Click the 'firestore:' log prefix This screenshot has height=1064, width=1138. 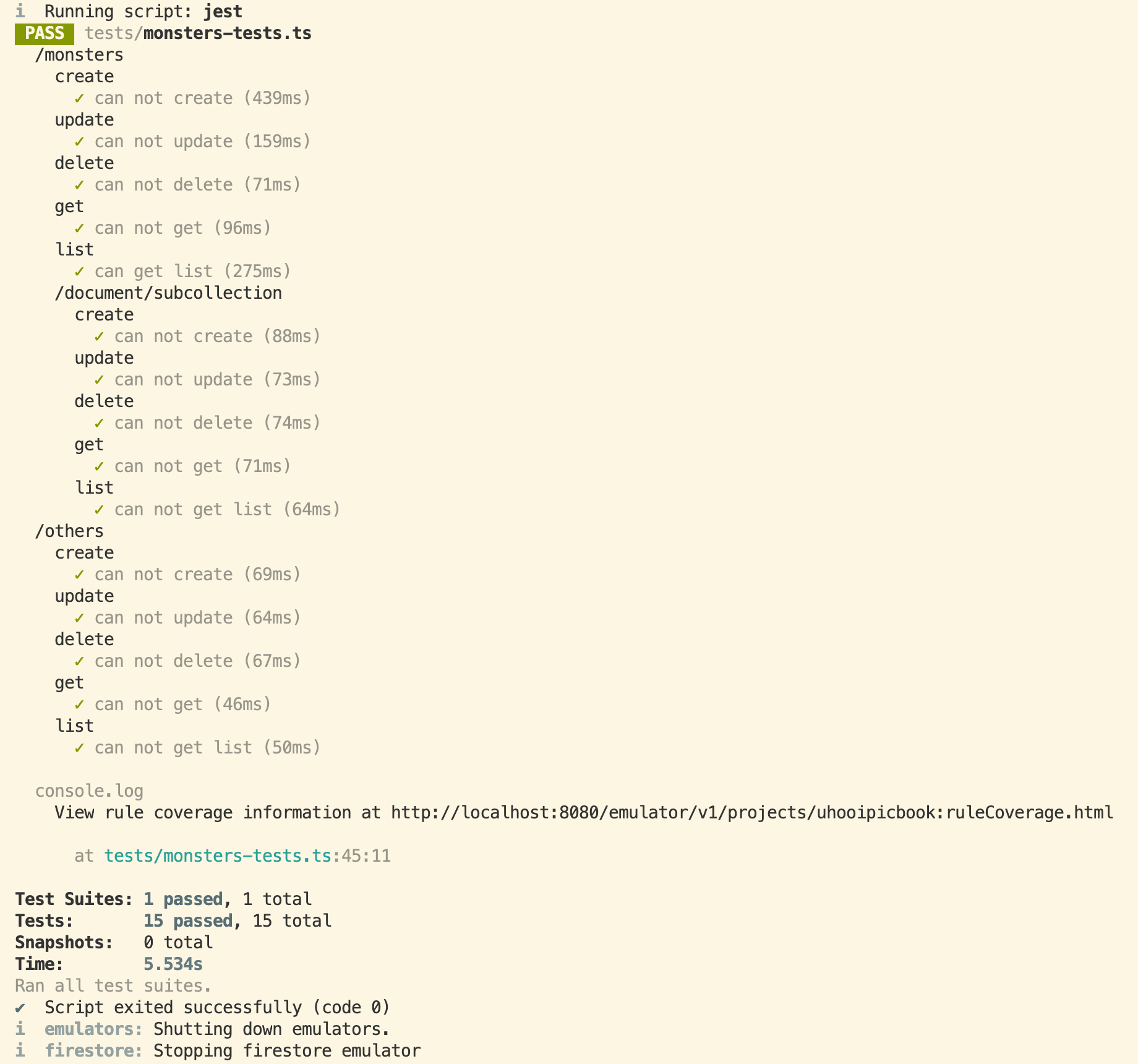94,1051
